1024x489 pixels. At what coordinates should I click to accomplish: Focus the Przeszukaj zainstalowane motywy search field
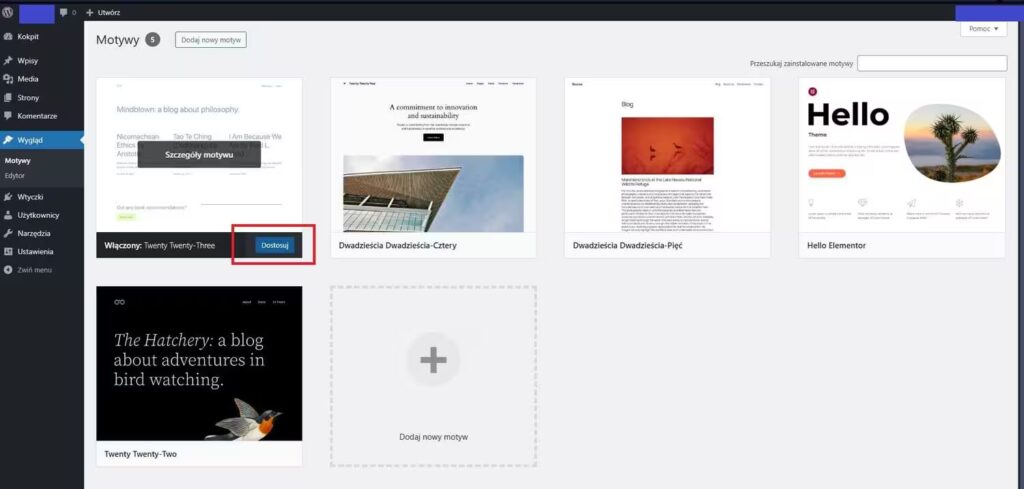pos(932,63)
